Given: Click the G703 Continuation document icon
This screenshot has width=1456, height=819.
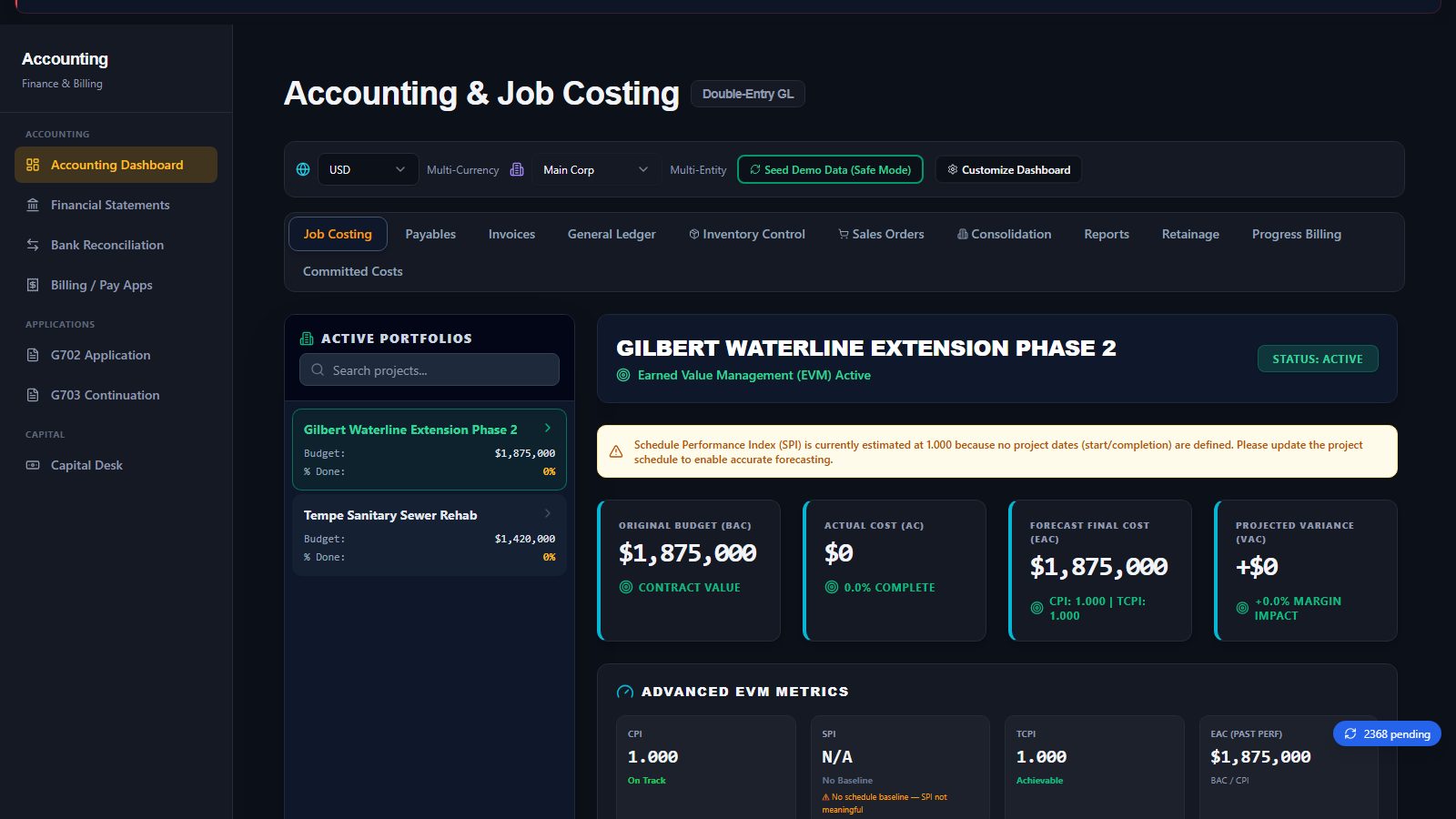Looking at the screenshot, I should (x=33, y=395).
